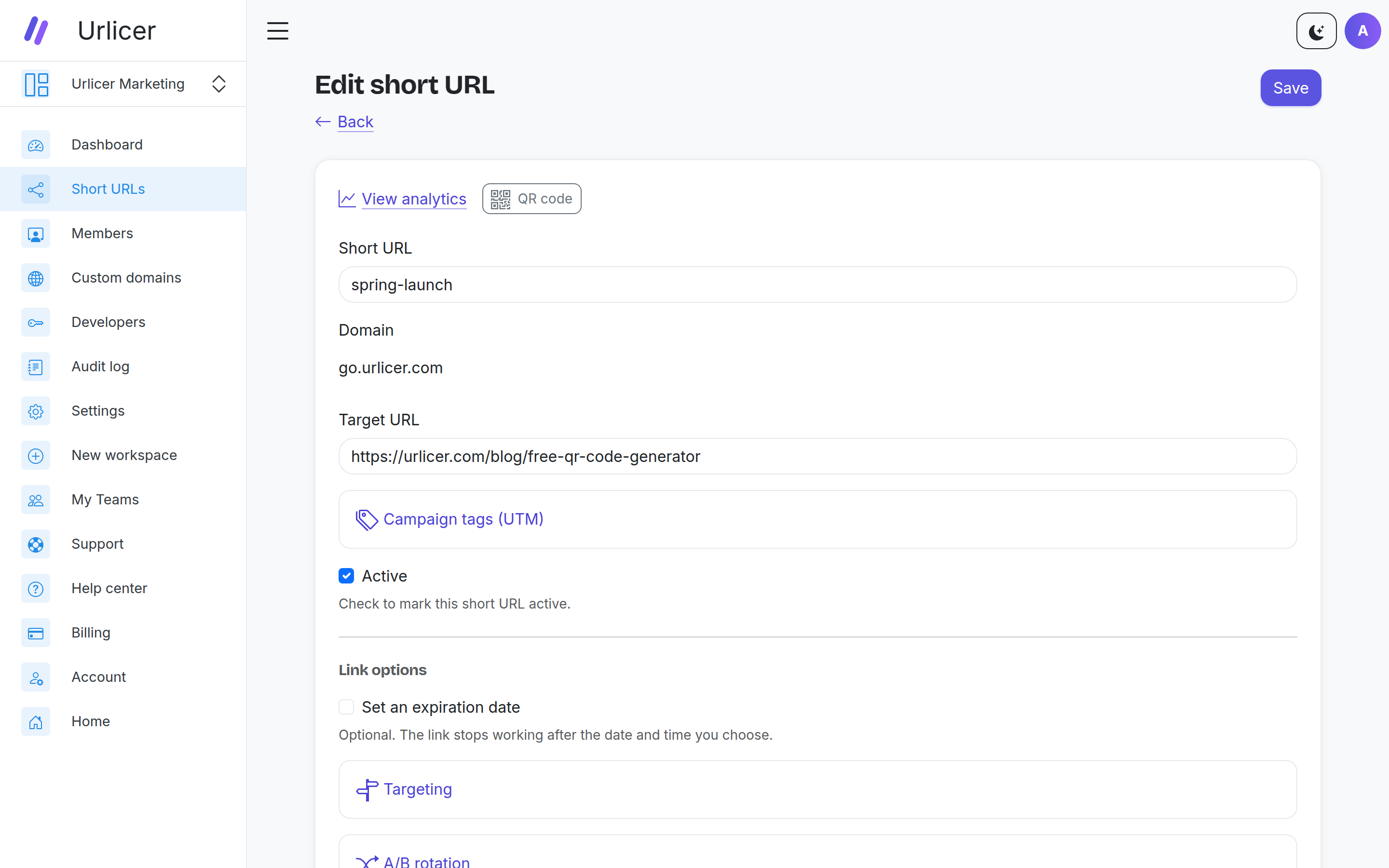Focus the Target URL input field
Image resolution: width=1389 pixels, height=868 pixels.
(817, 456)
